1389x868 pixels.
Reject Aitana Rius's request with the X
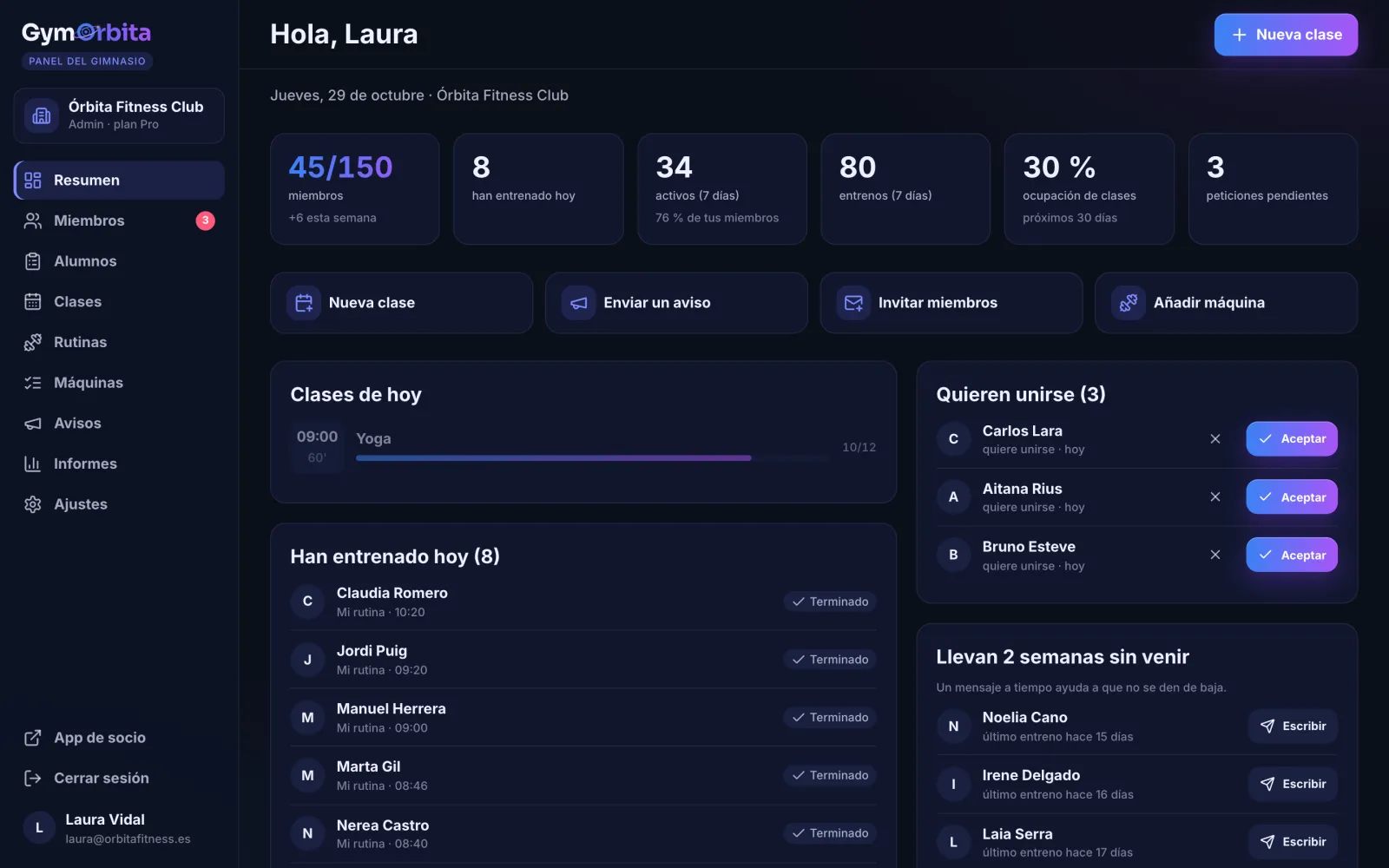pyautogui.click(x=1215, y=496)
